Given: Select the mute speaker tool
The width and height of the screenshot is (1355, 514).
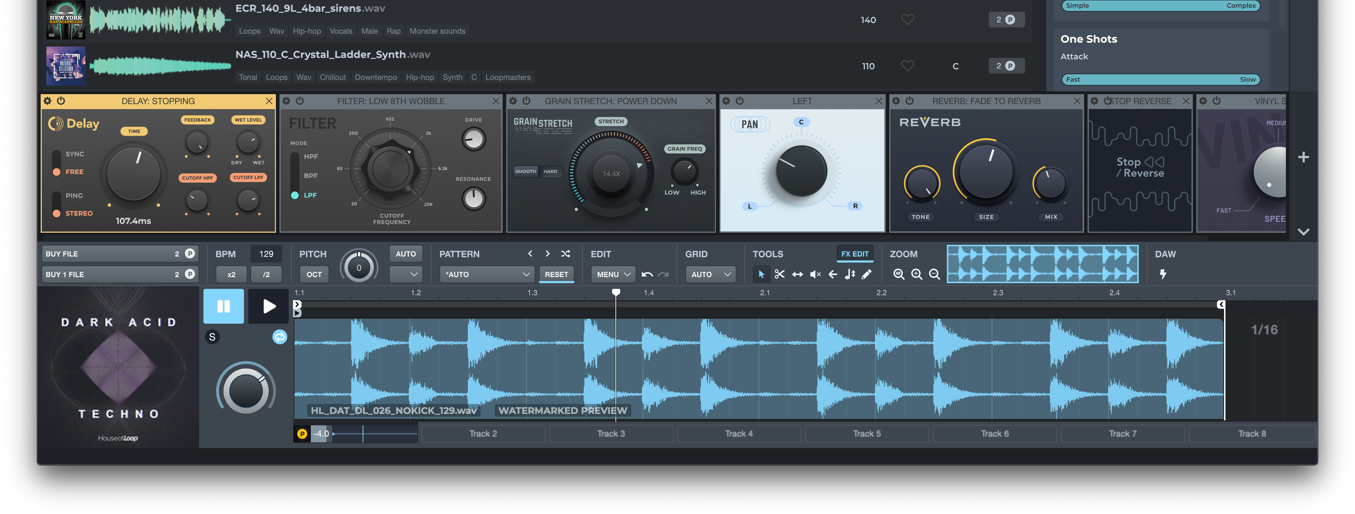Looking at the screenshot, I should click(x=815, y=274).
